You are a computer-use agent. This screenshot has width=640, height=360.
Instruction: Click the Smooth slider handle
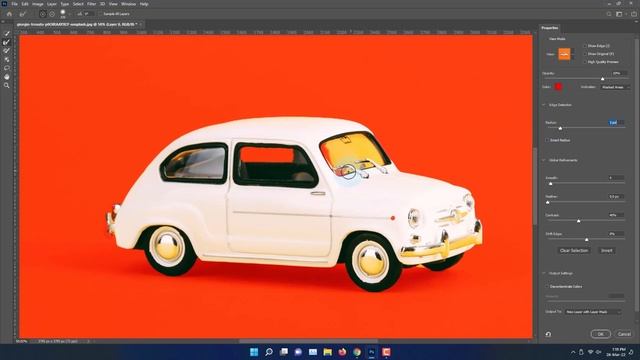[x=551, y=184]
